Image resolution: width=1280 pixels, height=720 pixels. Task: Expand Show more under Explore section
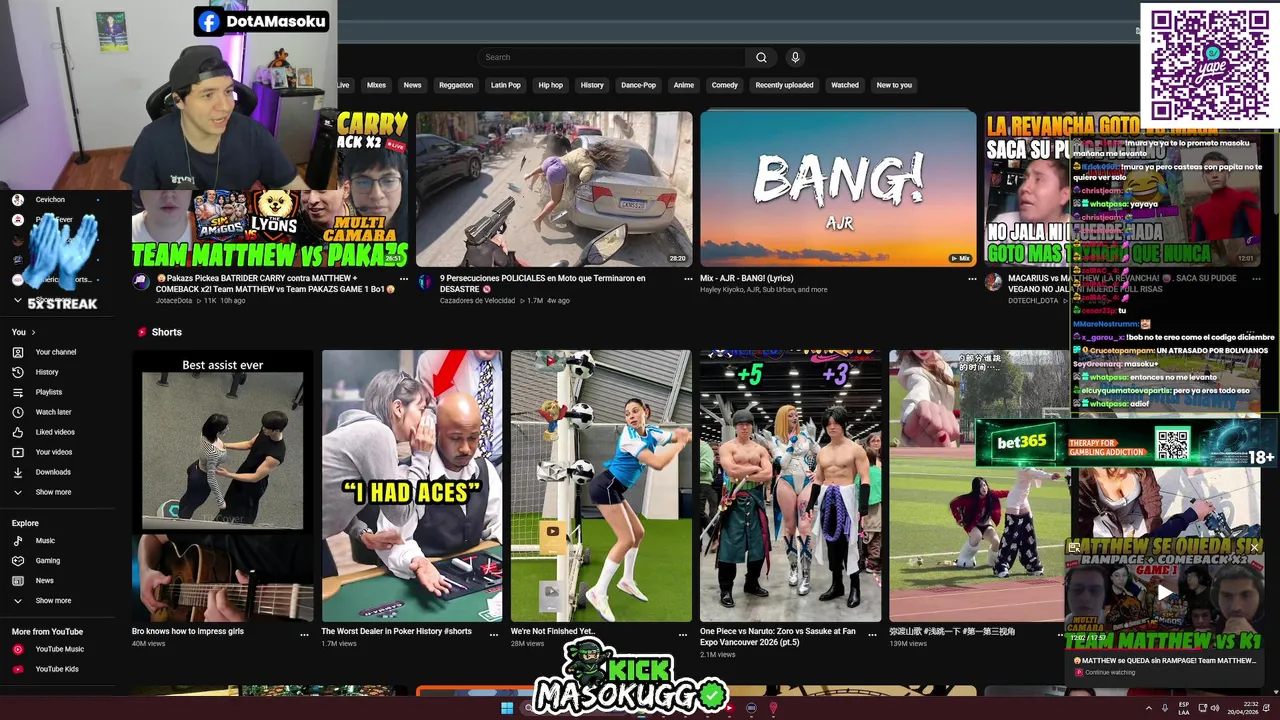[x=53, y=601]
